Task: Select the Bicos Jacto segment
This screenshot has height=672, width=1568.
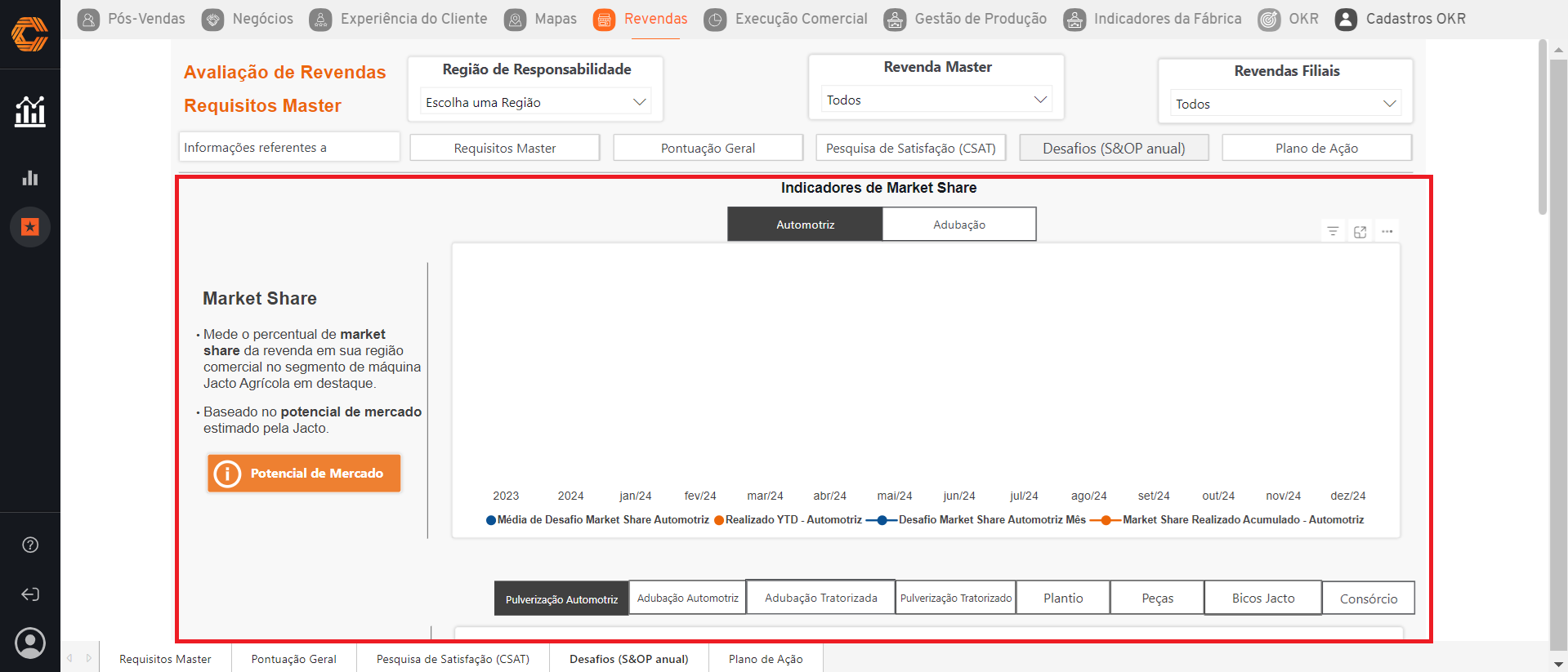Action: pos(1263,598)
